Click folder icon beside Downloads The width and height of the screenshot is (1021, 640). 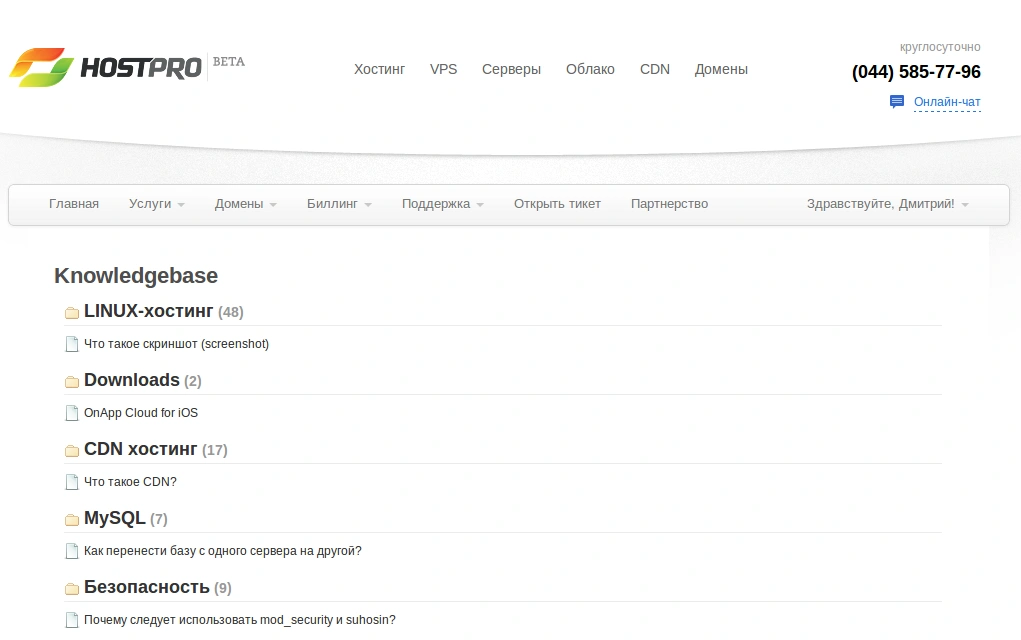pyautogui.click(x=72, y=382)
